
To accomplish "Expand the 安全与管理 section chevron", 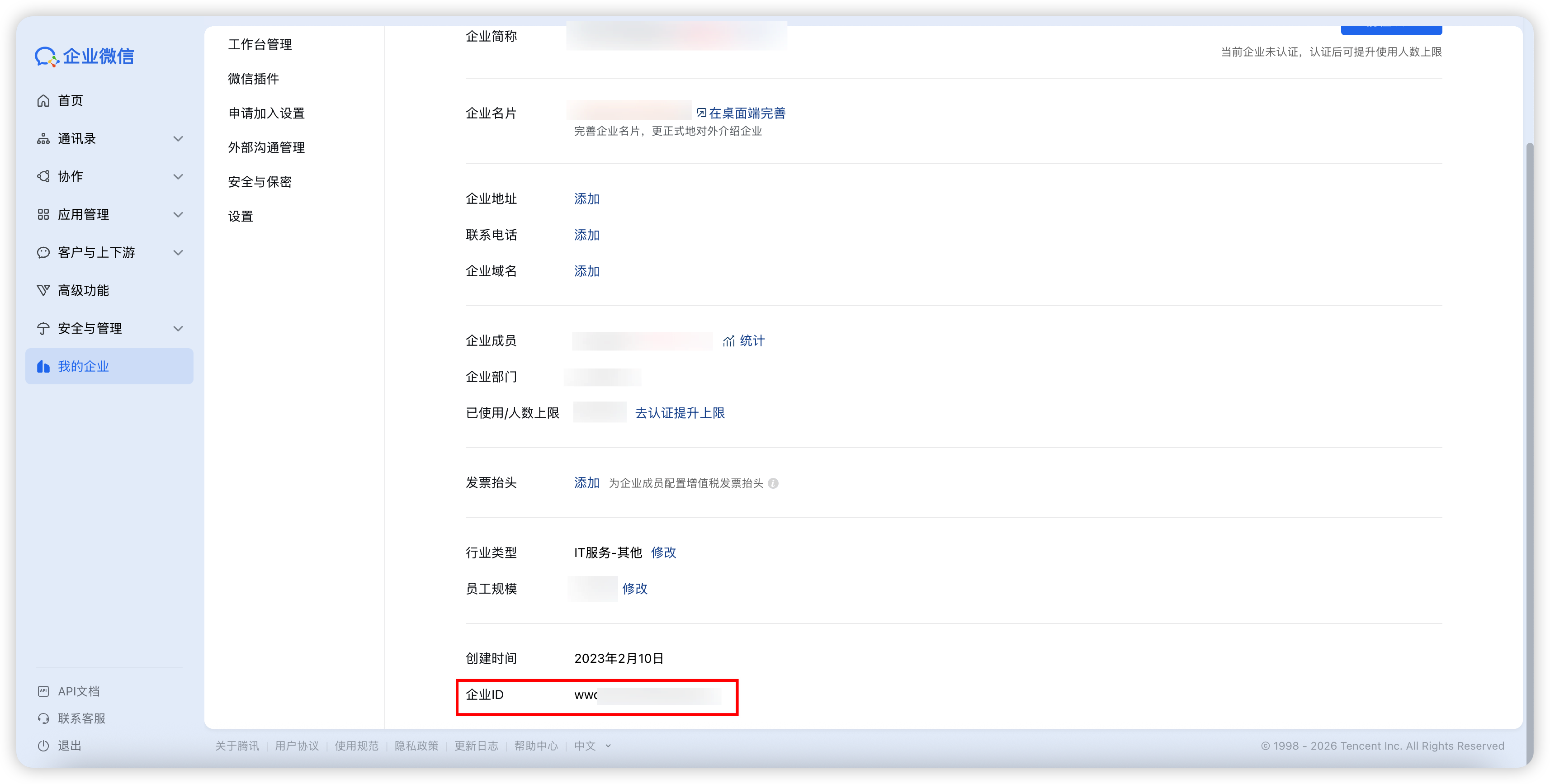I will [178, 329].
